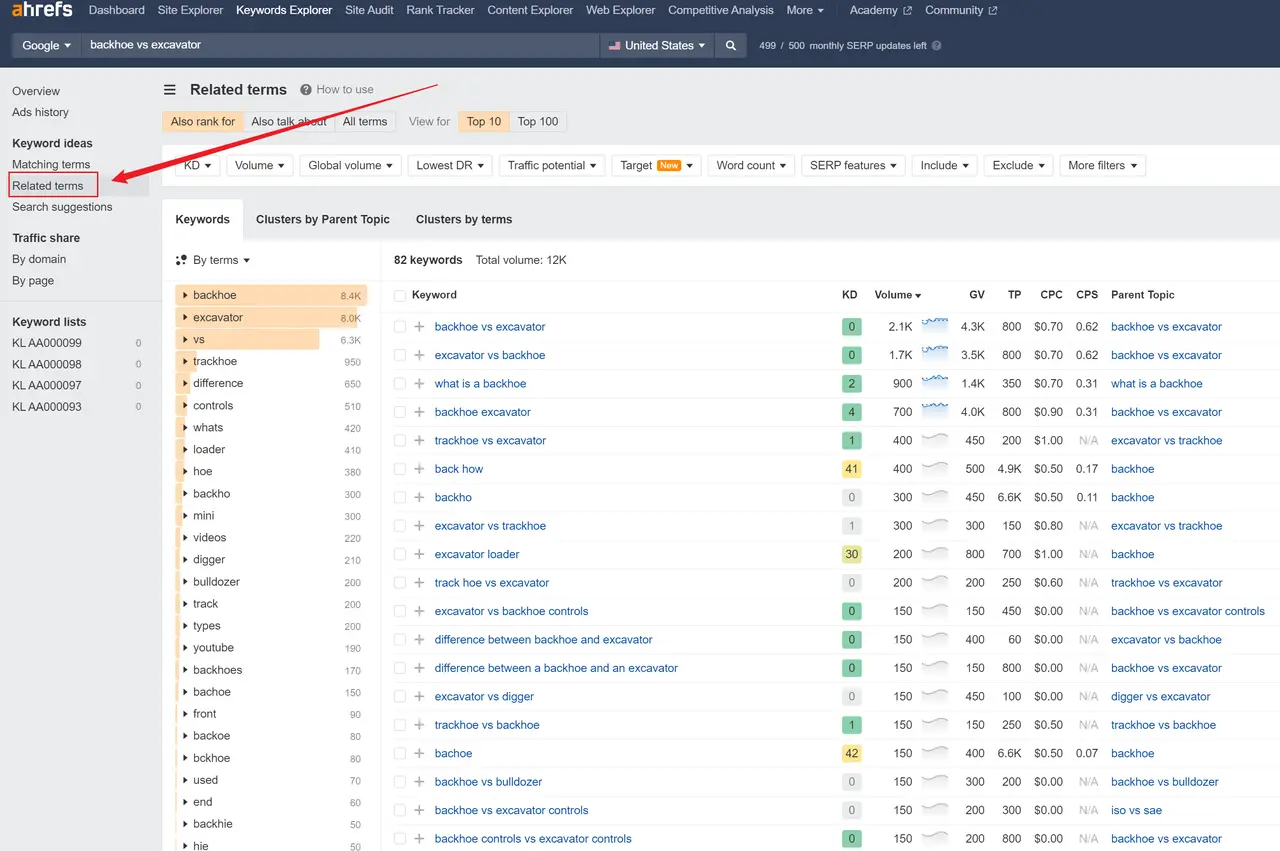The height and width of the screenshot is (851, 1280).
Task: Add 'backhoe excavator' with plus icon
Action: pos(419,412)
